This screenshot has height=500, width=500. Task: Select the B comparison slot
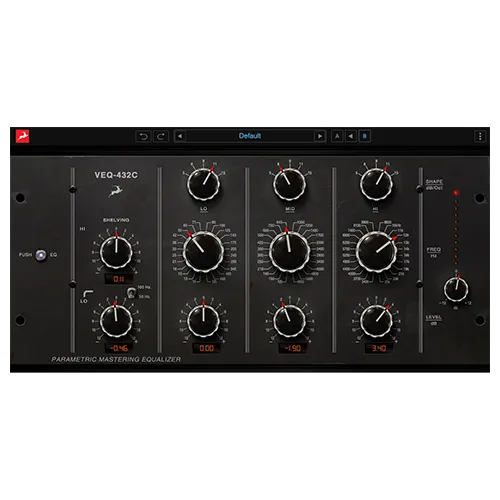tap(364, 136)
